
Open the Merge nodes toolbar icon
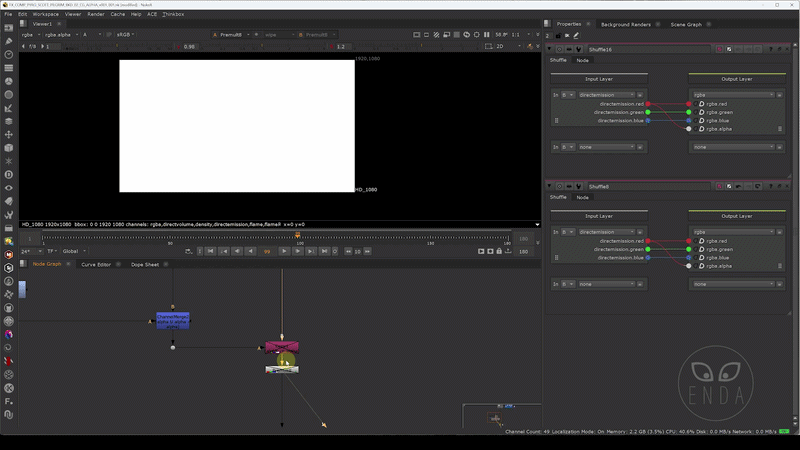[9, 121]
